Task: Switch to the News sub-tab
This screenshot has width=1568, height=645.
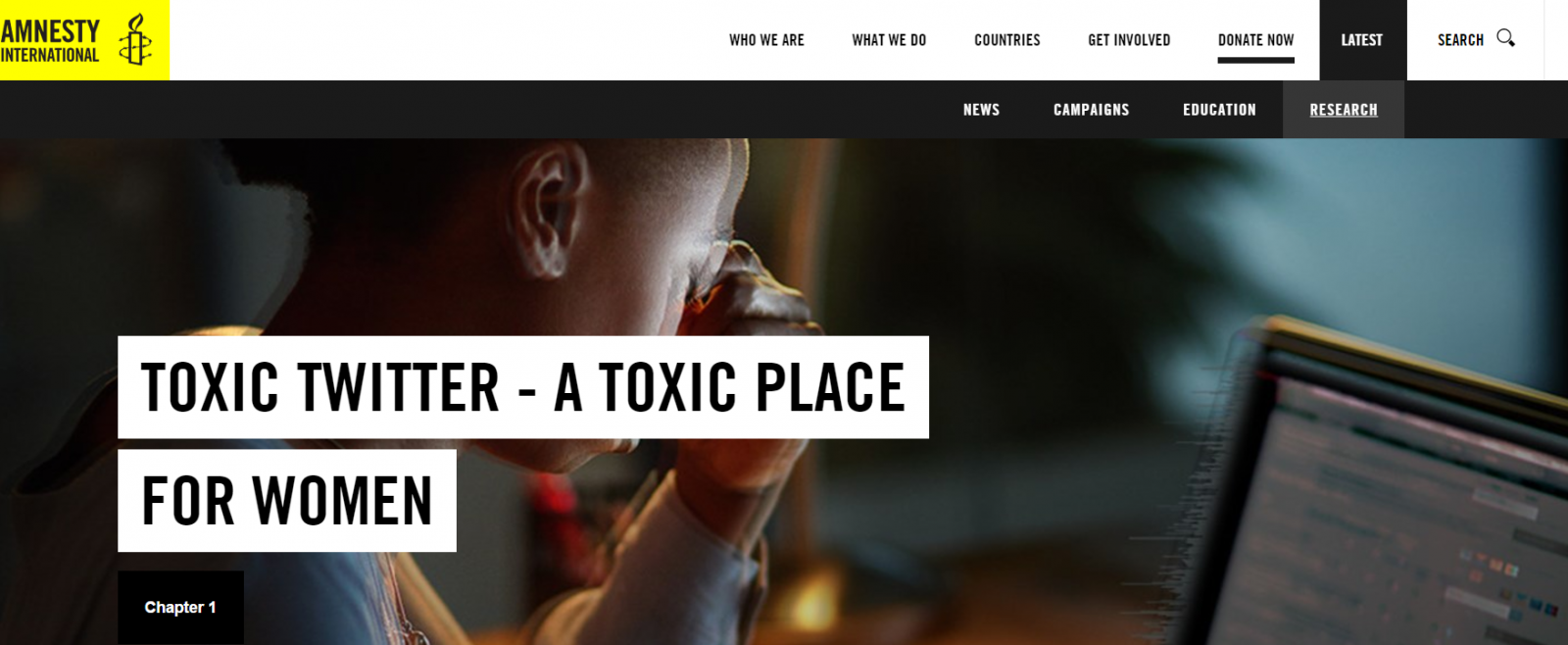Action: point(981,110)
